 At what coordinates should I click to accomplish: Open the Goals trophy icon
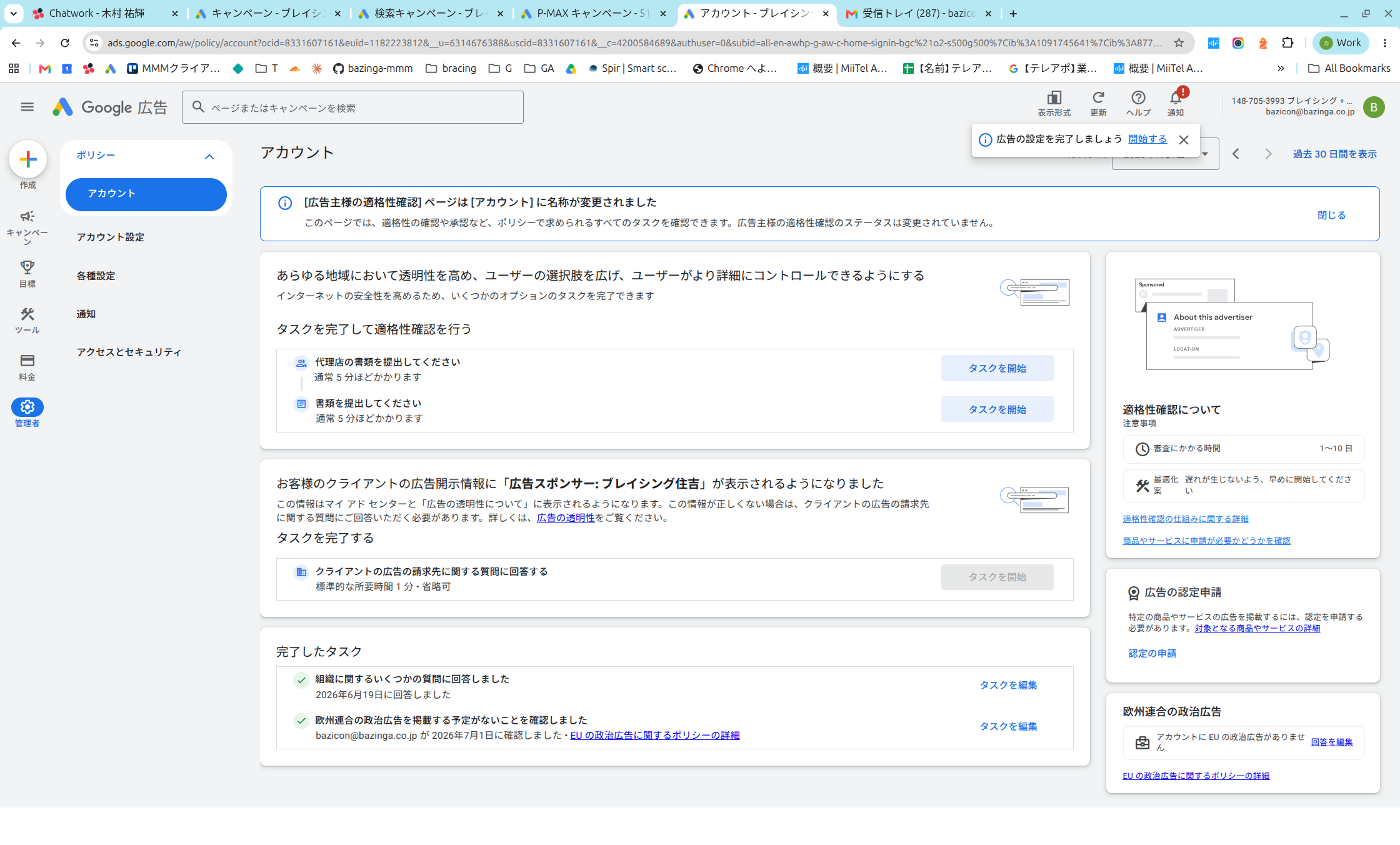pyautogui.click(x=27, y=267)
